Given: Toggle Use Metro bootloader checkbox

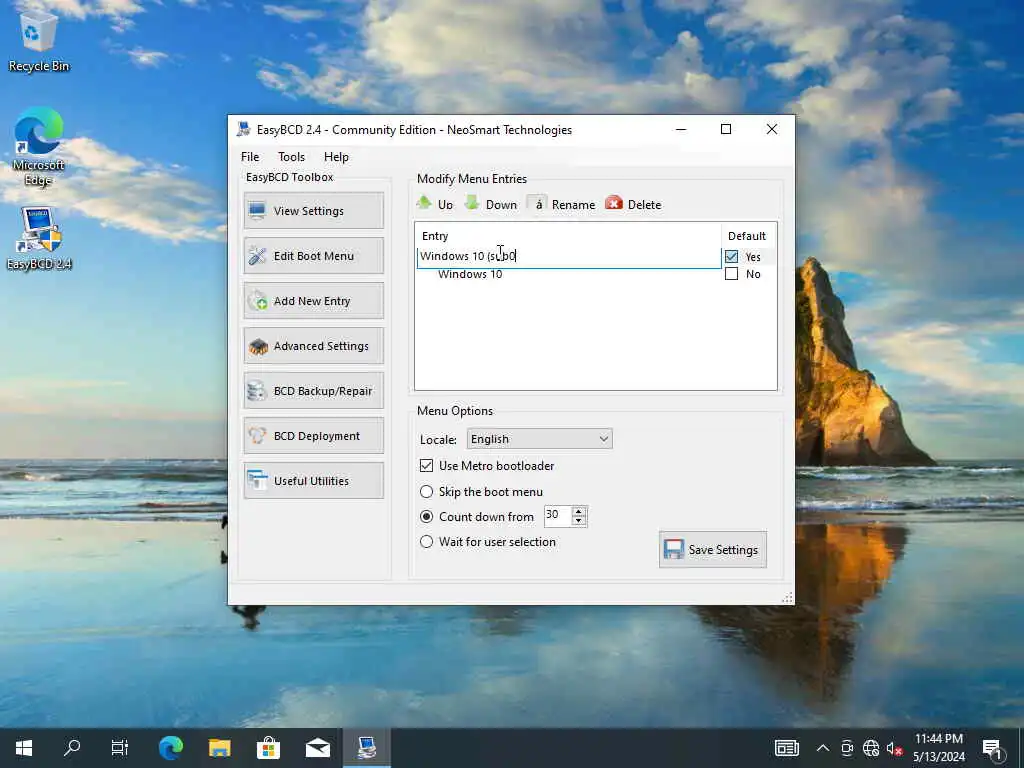Looking at the screenshot, I should click(x=426, y=466).
